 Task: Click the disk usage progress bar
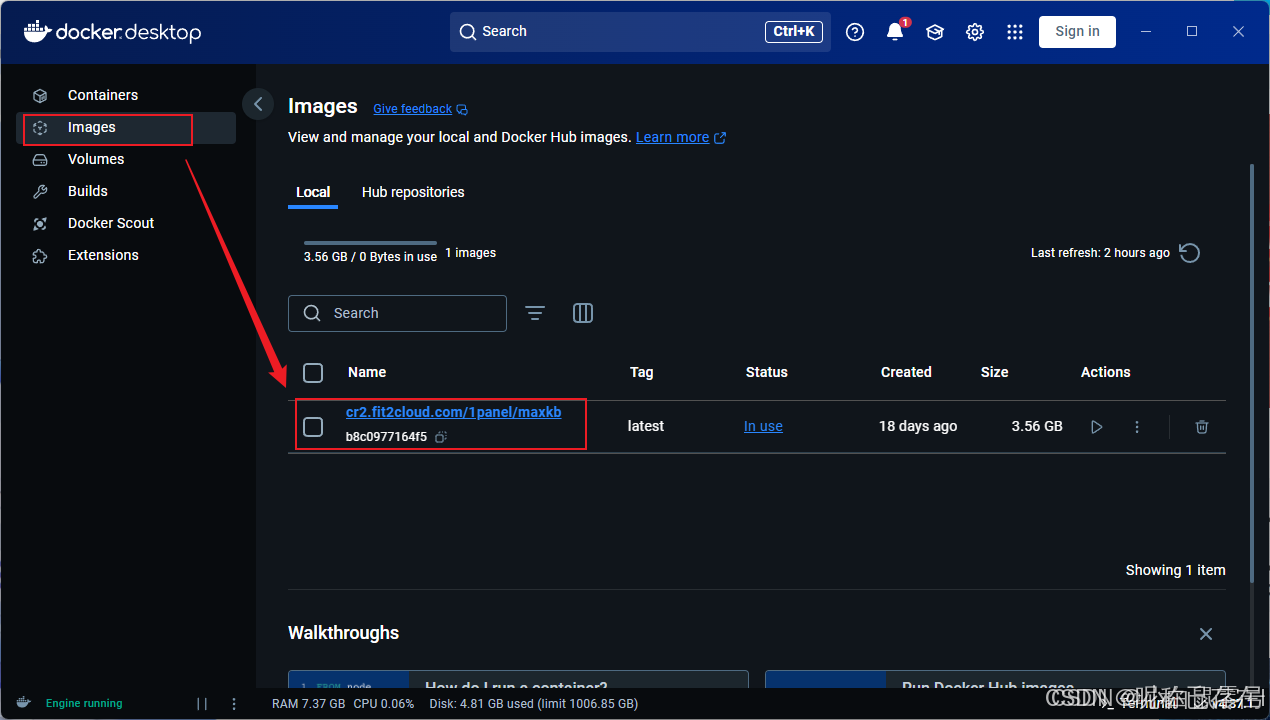(370, 243)
